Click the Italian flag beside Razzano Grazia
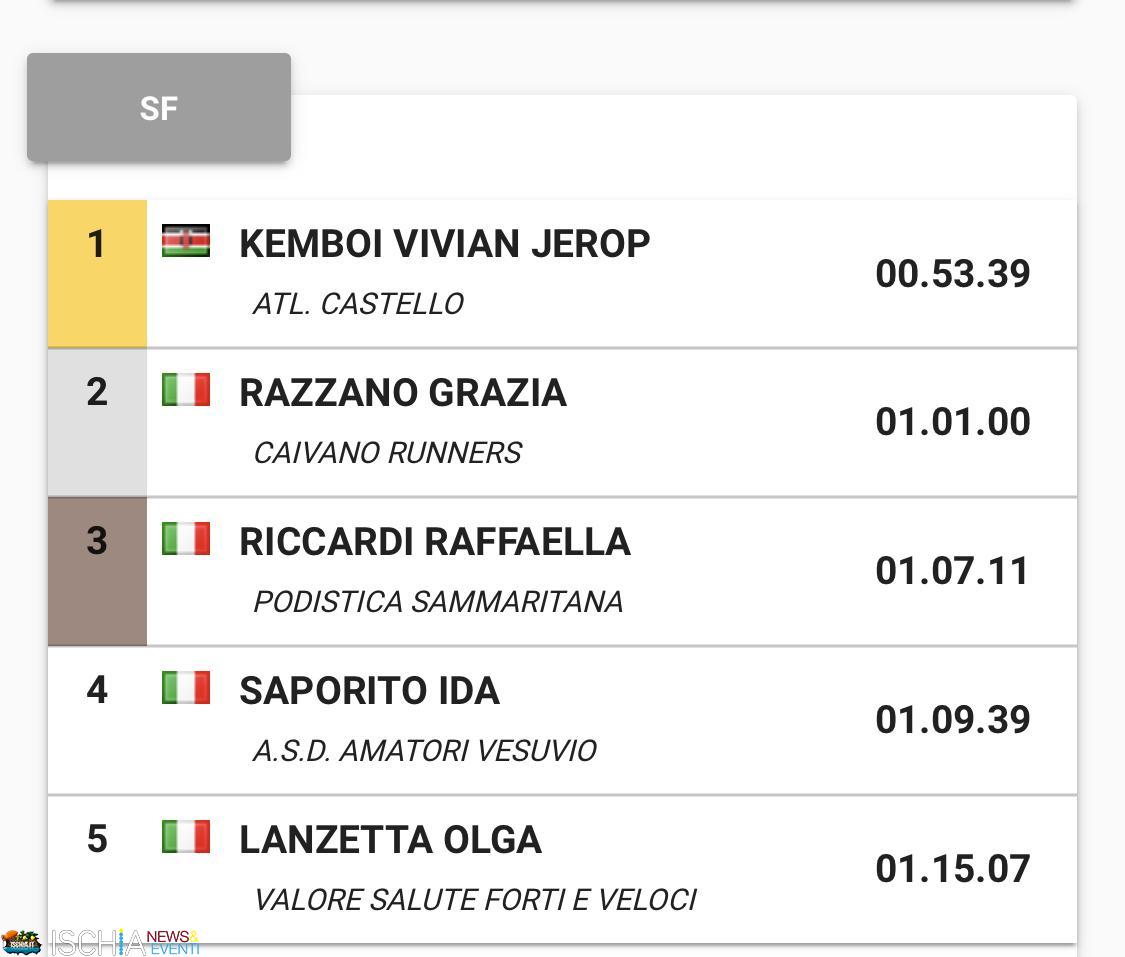Viewport: 1125px width, 957px height. click(x=186, y=390)
